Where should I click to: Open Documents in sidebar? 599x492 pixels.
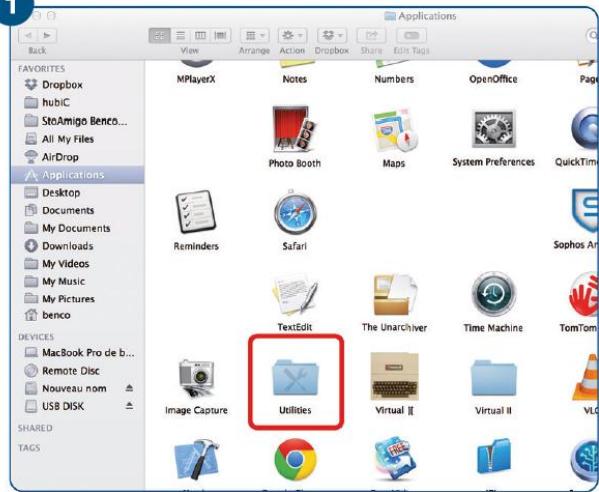pyautogui.click(x=78, y=210)
